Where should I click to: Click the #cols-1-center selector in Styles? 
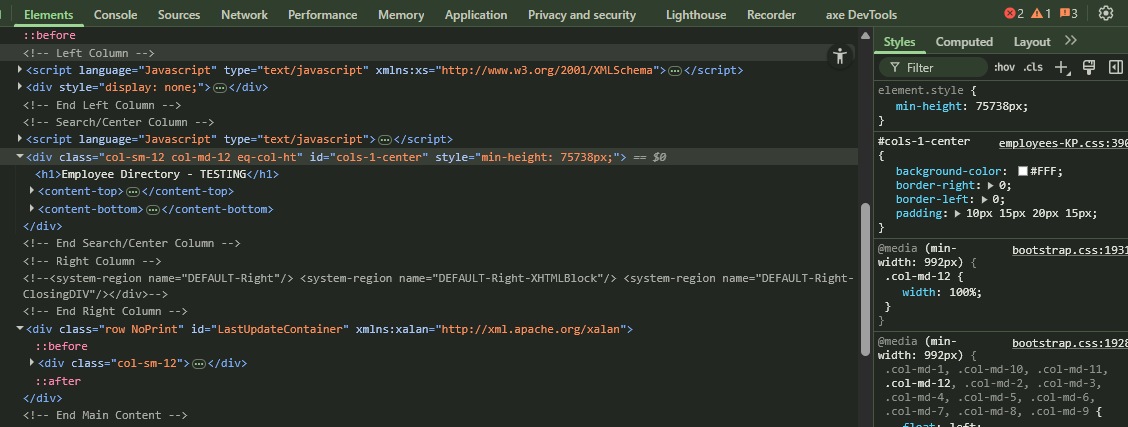924,142
